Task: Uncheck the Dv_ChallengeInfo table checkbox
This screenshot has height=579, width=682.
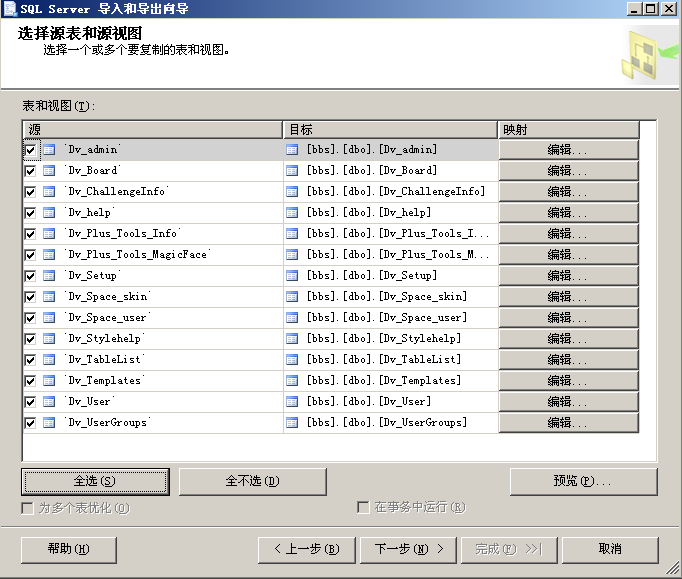Action: [x=30, y=192]
